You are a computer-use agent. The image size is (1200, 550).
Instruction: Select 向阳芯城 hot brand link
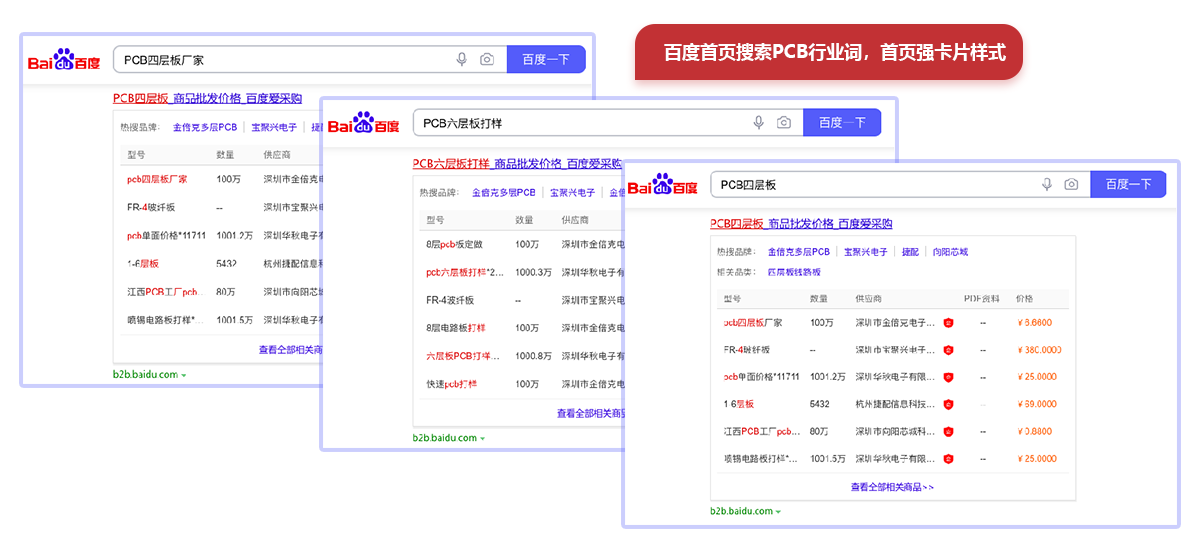[950, 252]
